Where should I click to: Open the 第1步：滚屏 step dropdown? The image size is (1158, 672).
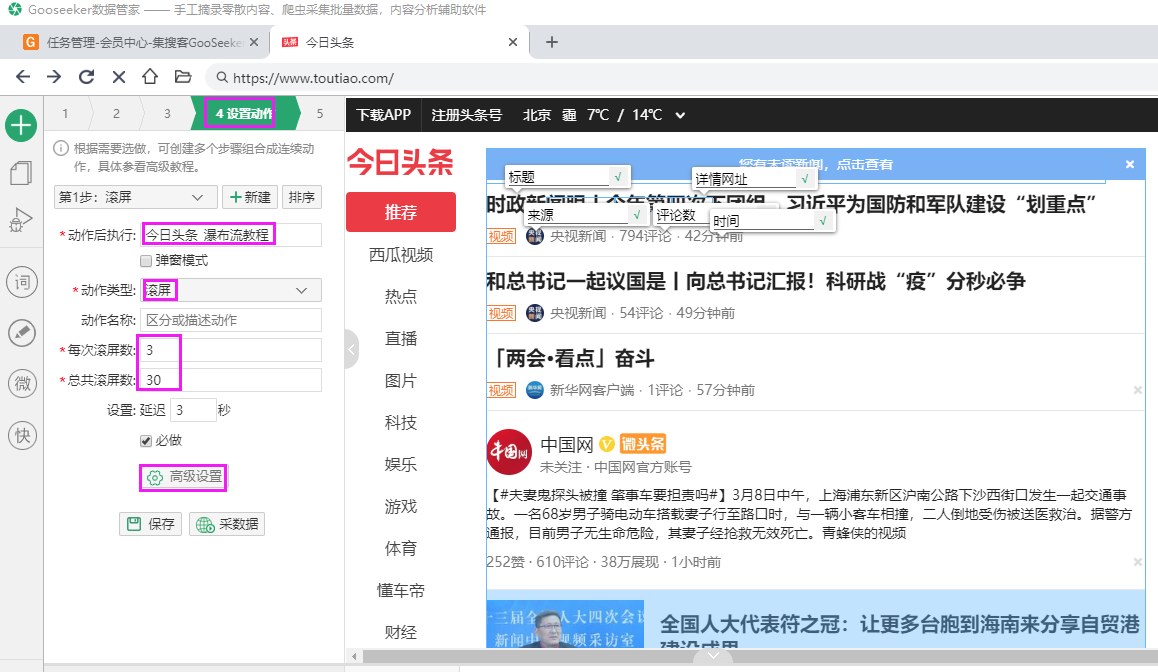136,197
